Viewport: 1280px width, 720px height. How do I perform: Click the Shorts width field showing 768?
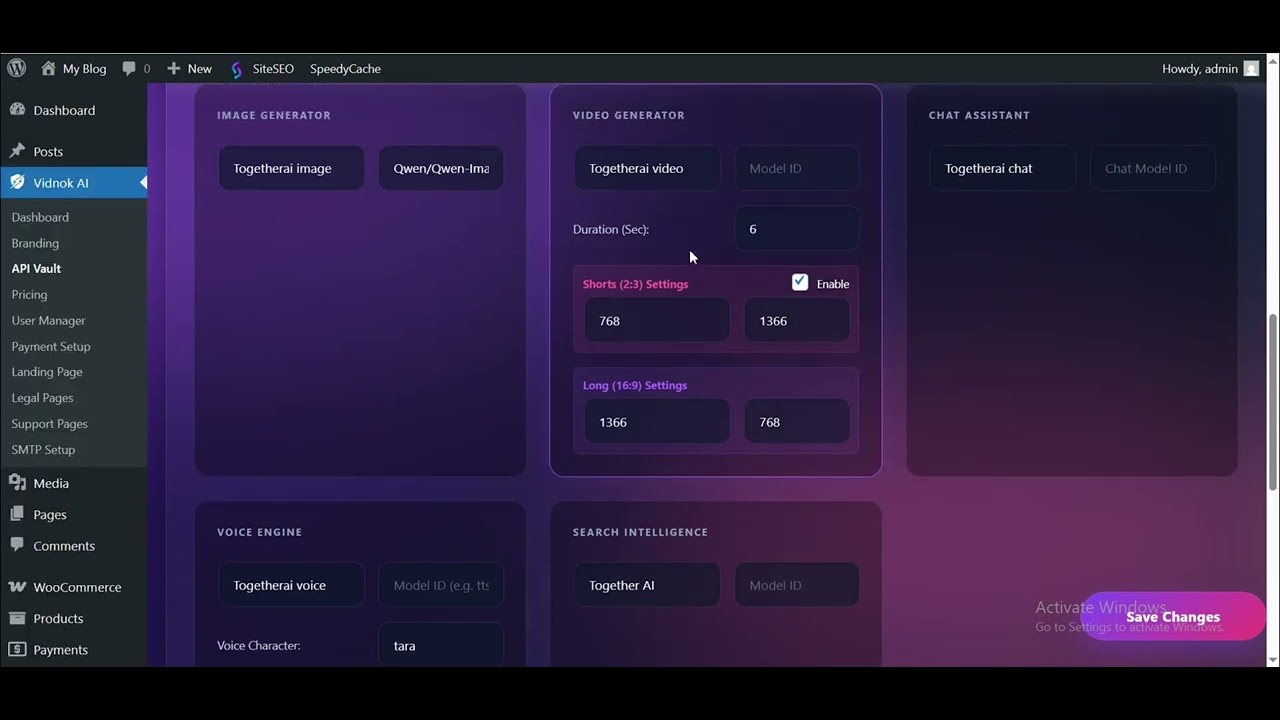point(657,321)
